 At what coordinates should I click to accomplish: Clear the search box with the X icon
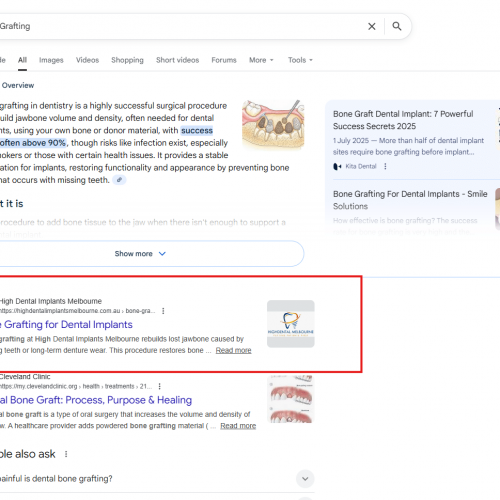click(372, 26)
